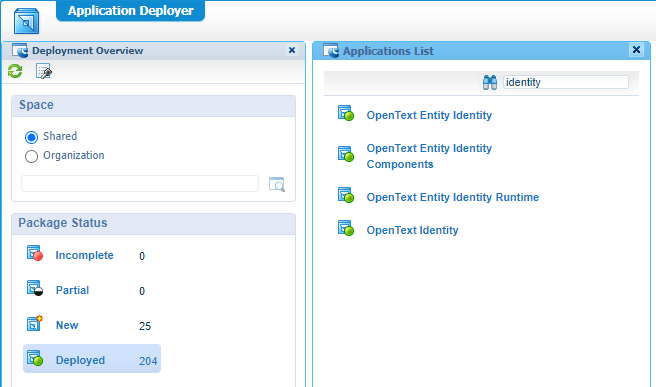Open the Incomplete packages link

tap(84, 255)
